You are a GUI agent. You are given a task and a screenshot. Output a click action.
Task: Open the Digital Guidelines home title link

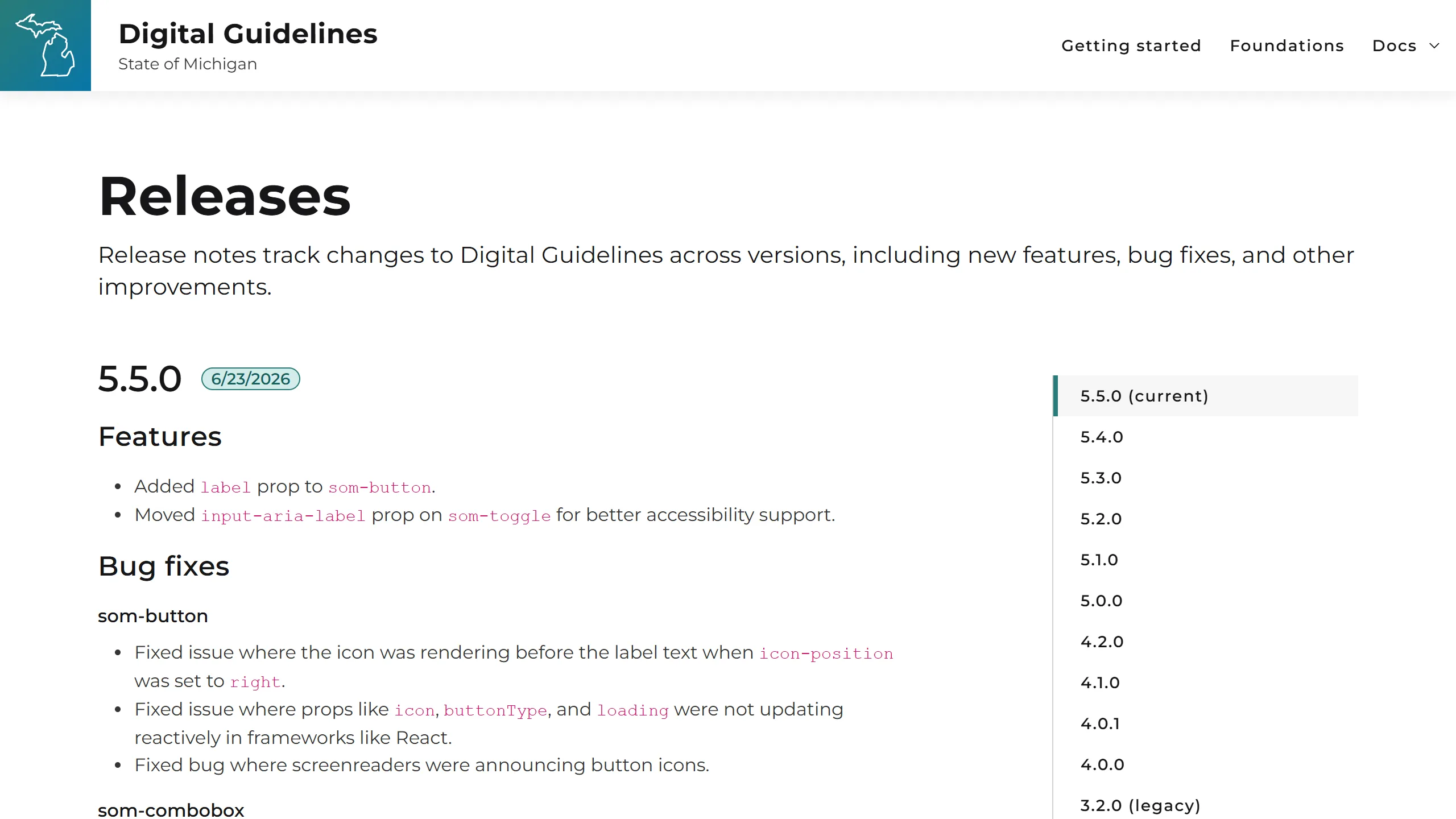click(x=248, y=34)
